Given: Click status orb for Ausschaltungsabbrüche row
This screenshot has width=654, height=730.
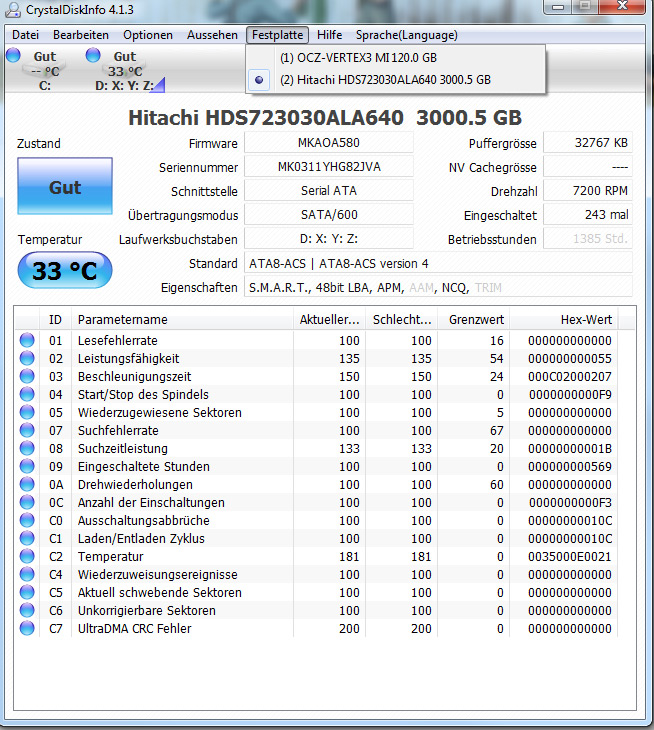Looking at the screenshot, I should click(x=27, y=520).
